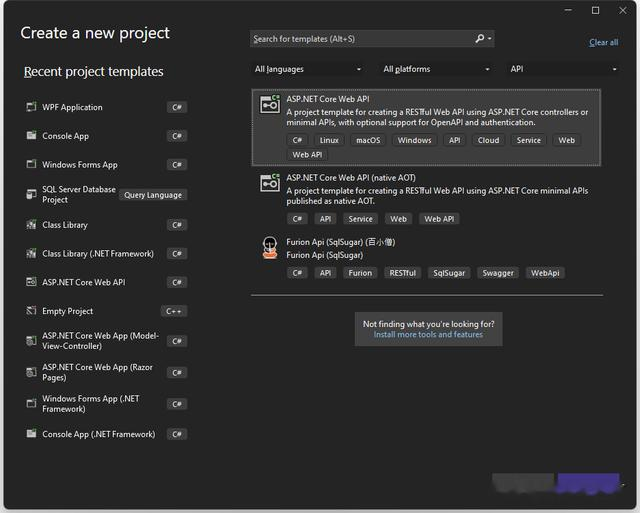Choose ASP.NET Core Web App (Model-View-Controller)

(106, 340)
